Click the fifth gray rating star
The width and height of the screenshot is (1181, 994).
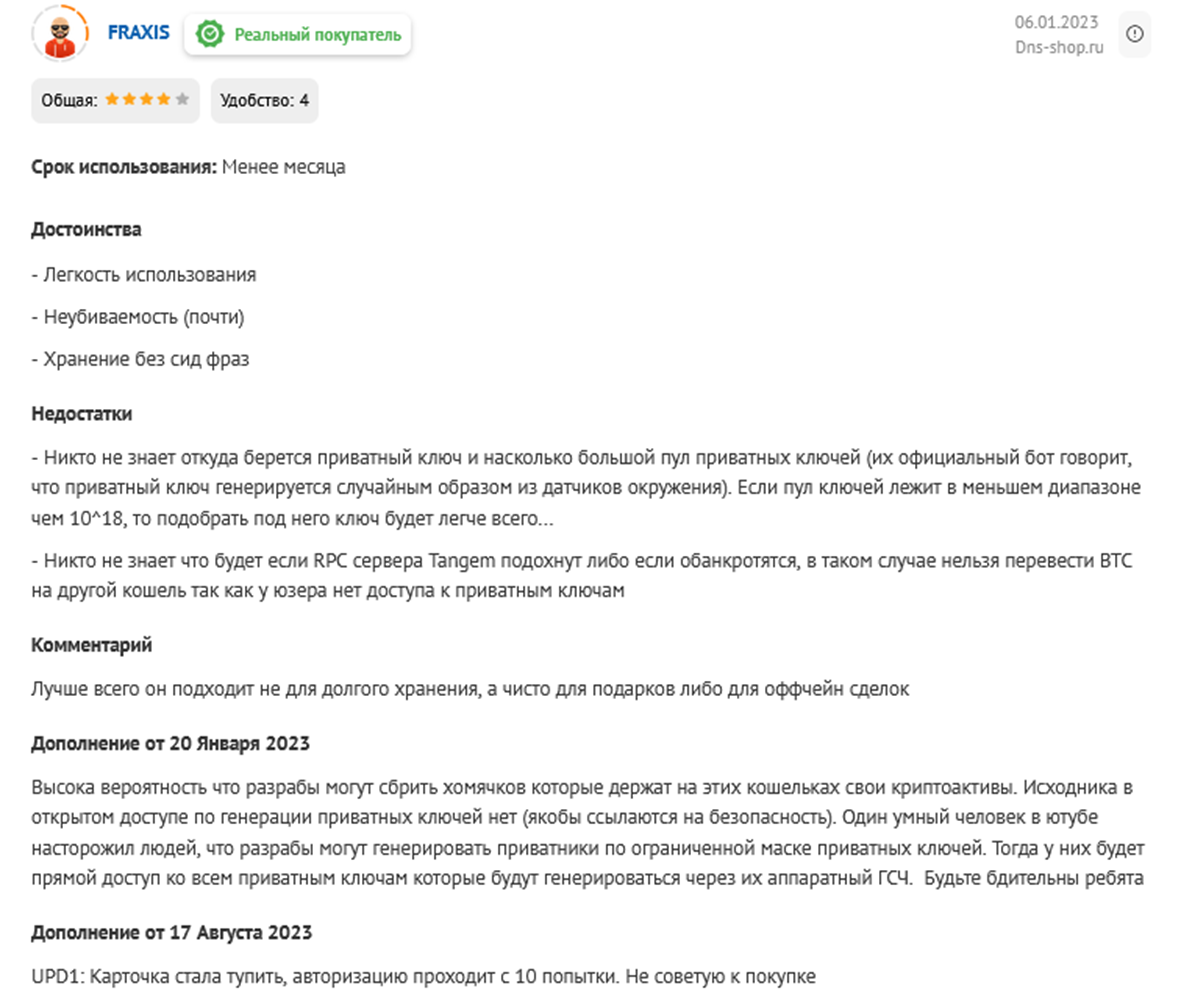click(182, 100)
